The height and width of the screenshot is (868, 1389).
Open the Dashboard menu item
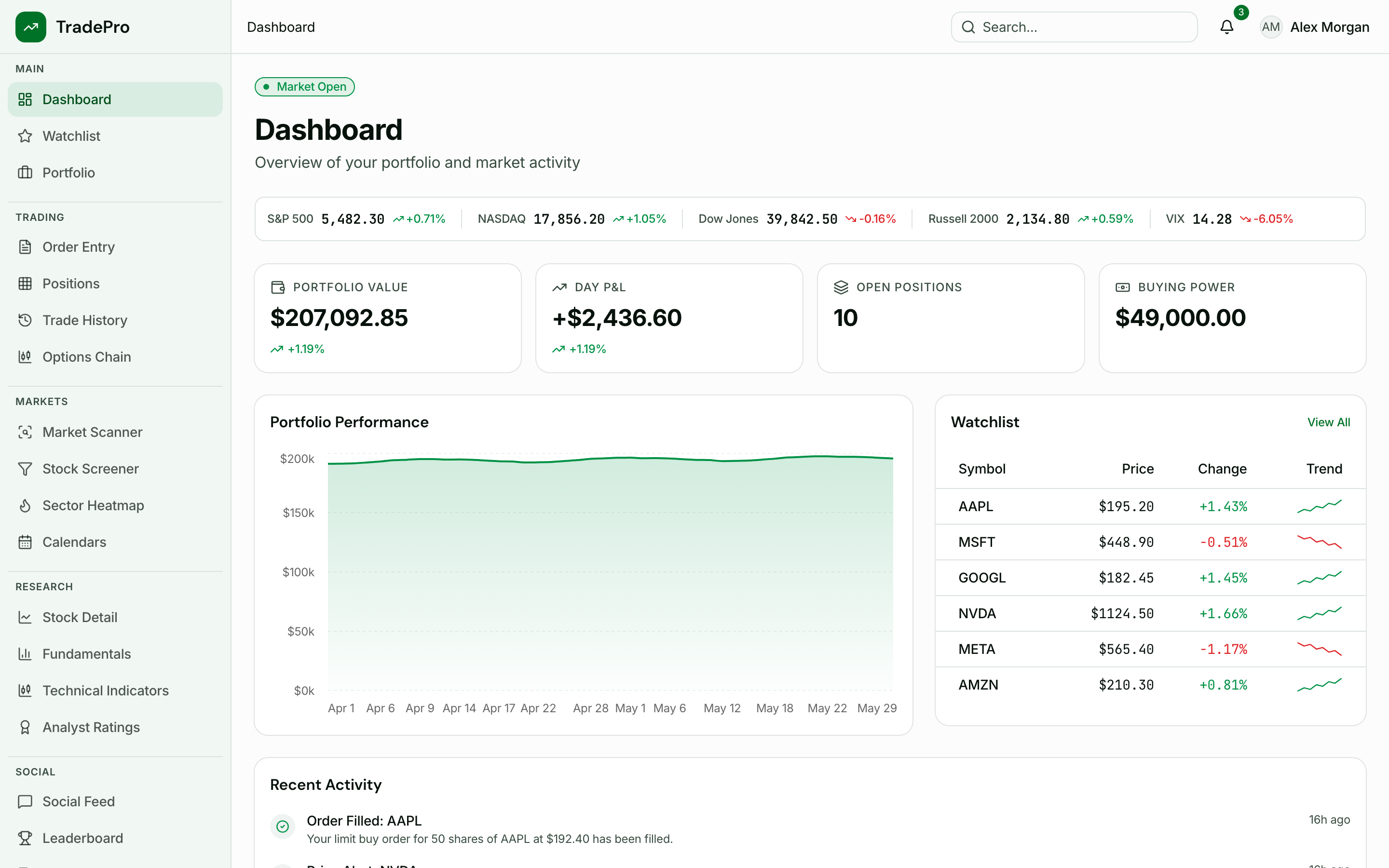tap(115, 99)
